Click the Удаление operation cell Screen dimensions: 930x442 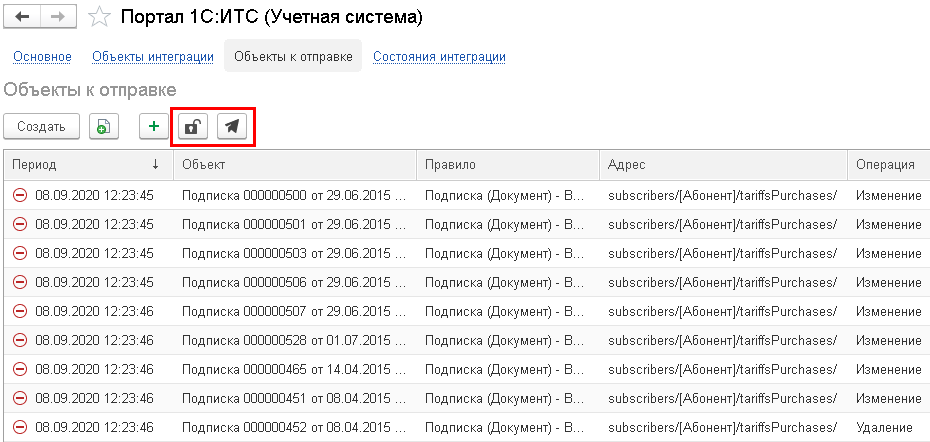(886, 427)
